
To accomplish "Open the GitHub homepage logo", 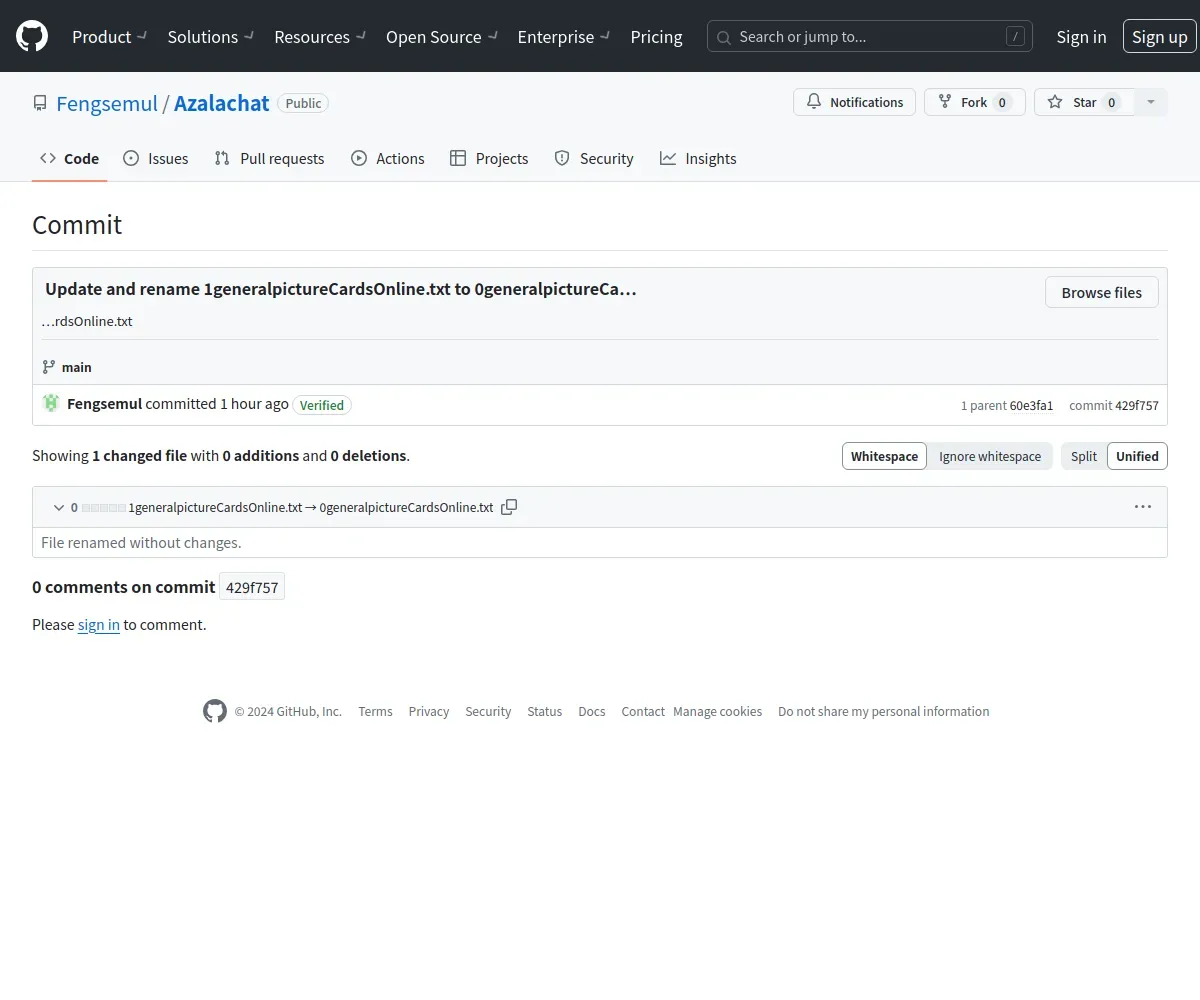I will [x=32, y=36].
